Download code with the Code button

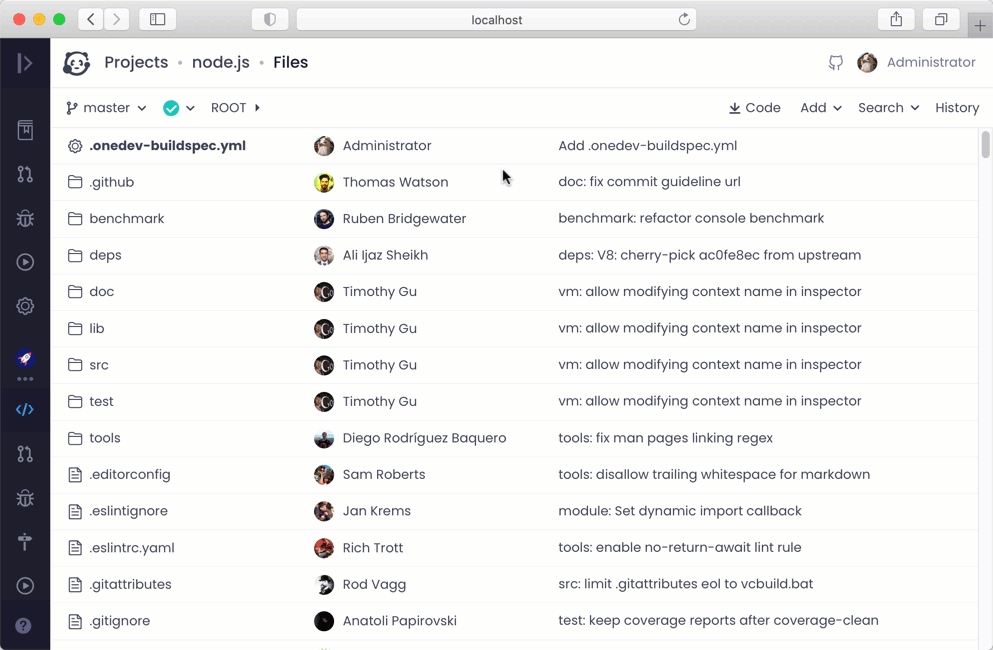[754, 108]
